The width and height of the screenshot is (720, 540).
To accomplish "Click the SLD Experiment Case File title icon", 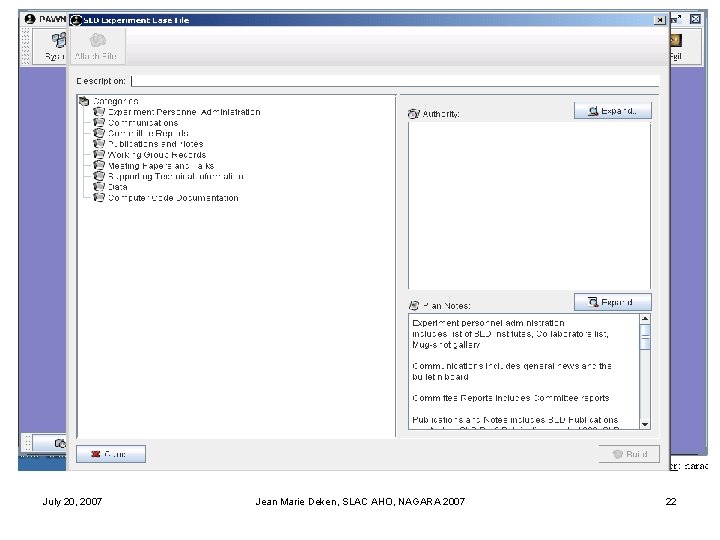I will (x=76, y=20).
